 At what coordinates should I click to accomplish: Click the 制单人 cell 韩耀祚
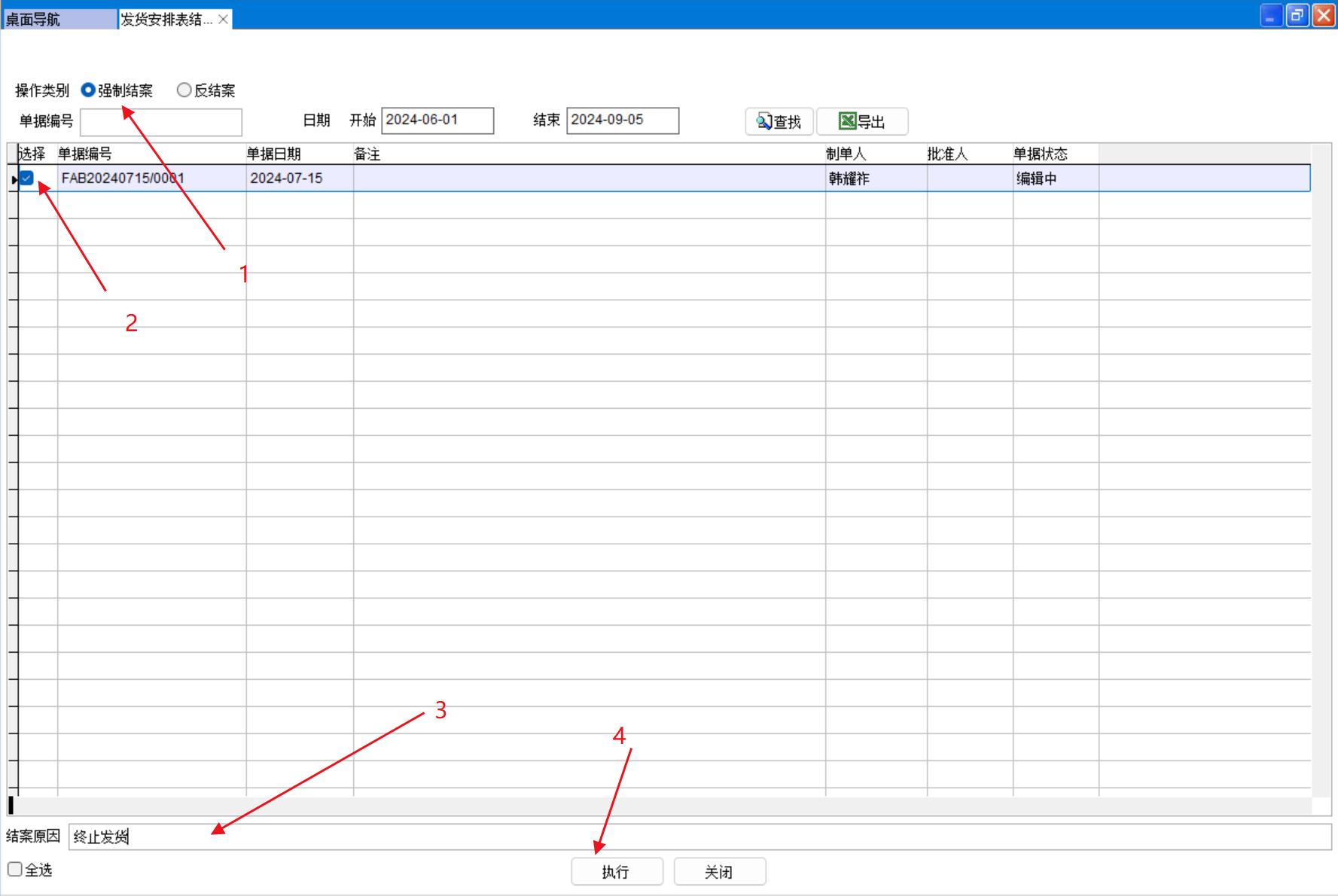(849, 178)
